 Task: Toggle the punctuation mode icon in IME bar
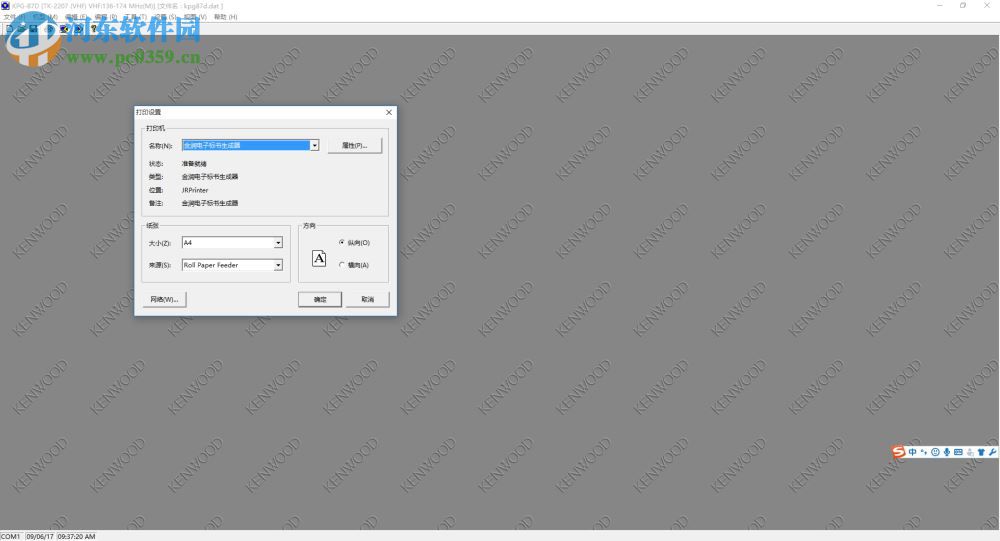(x=924, y=452)
